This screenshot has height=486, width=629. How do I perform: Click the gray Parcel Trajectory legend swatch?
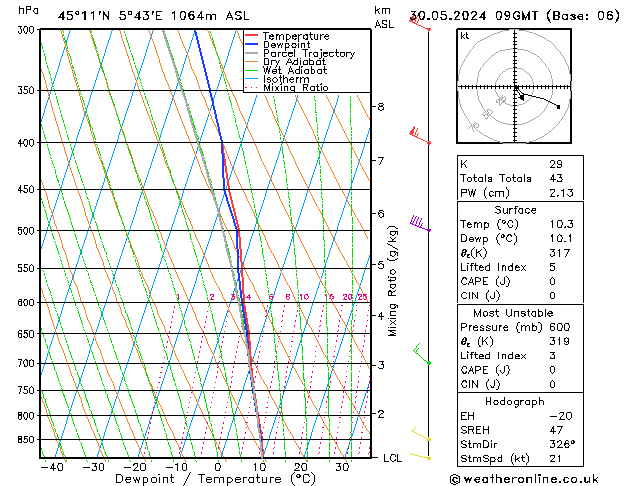(x=251, y=53)
